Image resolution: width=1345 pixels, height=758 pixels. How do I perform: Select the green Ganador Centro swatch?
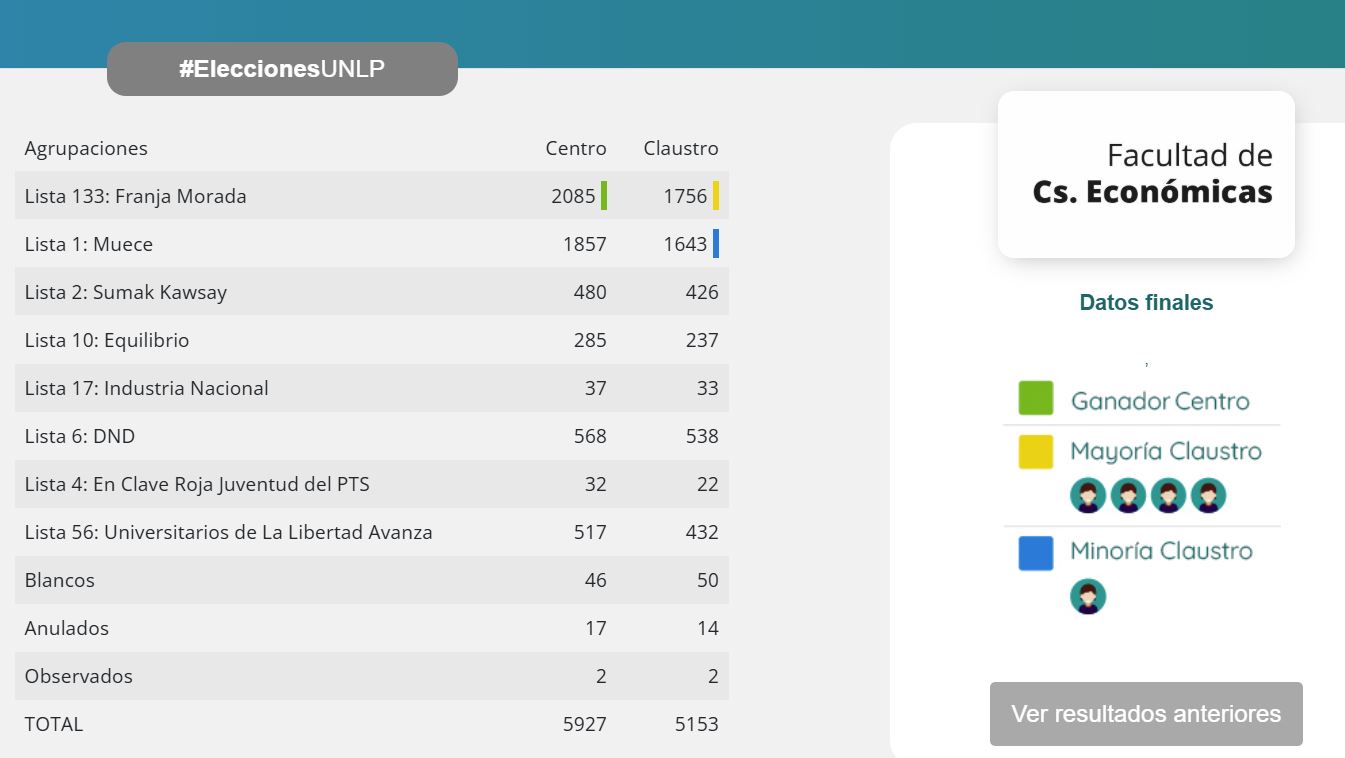1035,398
